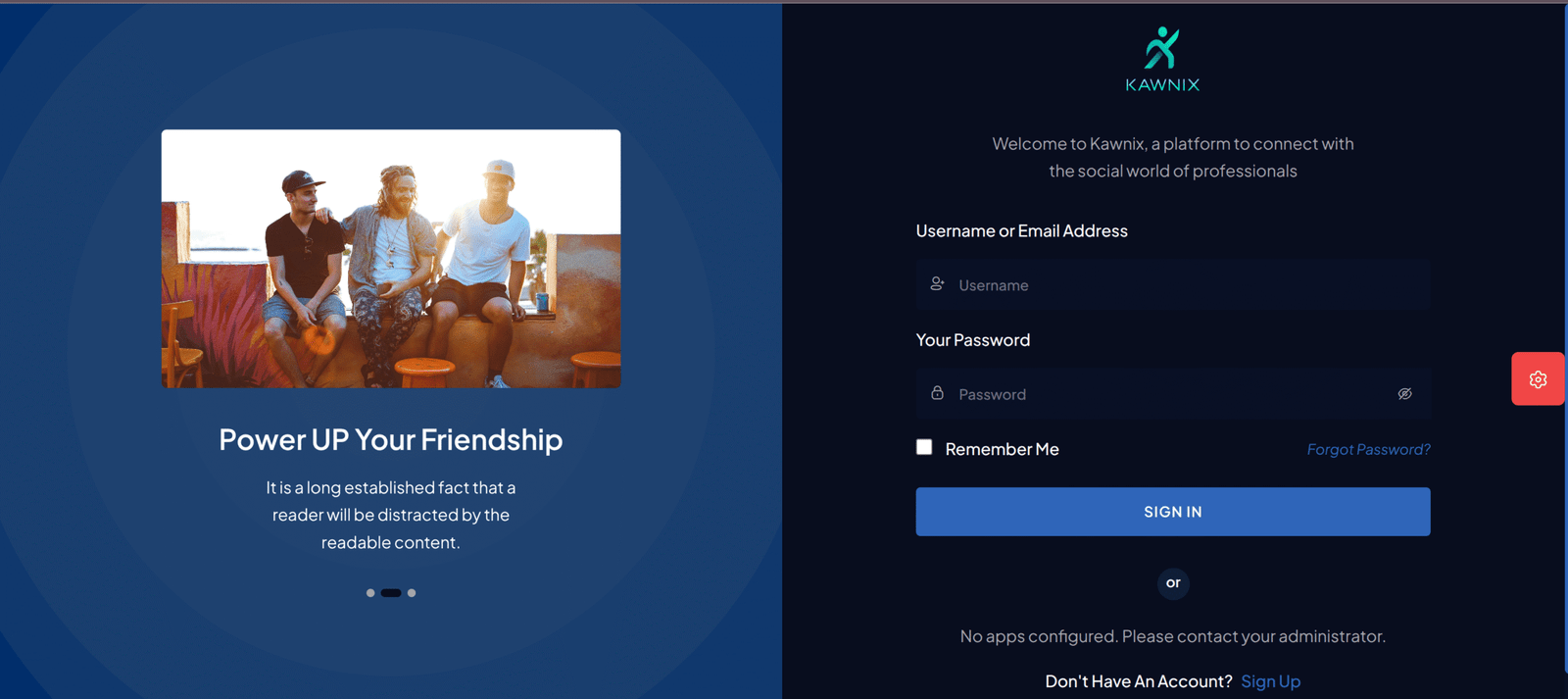Viewport: 1568px width, 699px height.
Task: Toggle password visibility eye icon
Action: [1404, 394]
